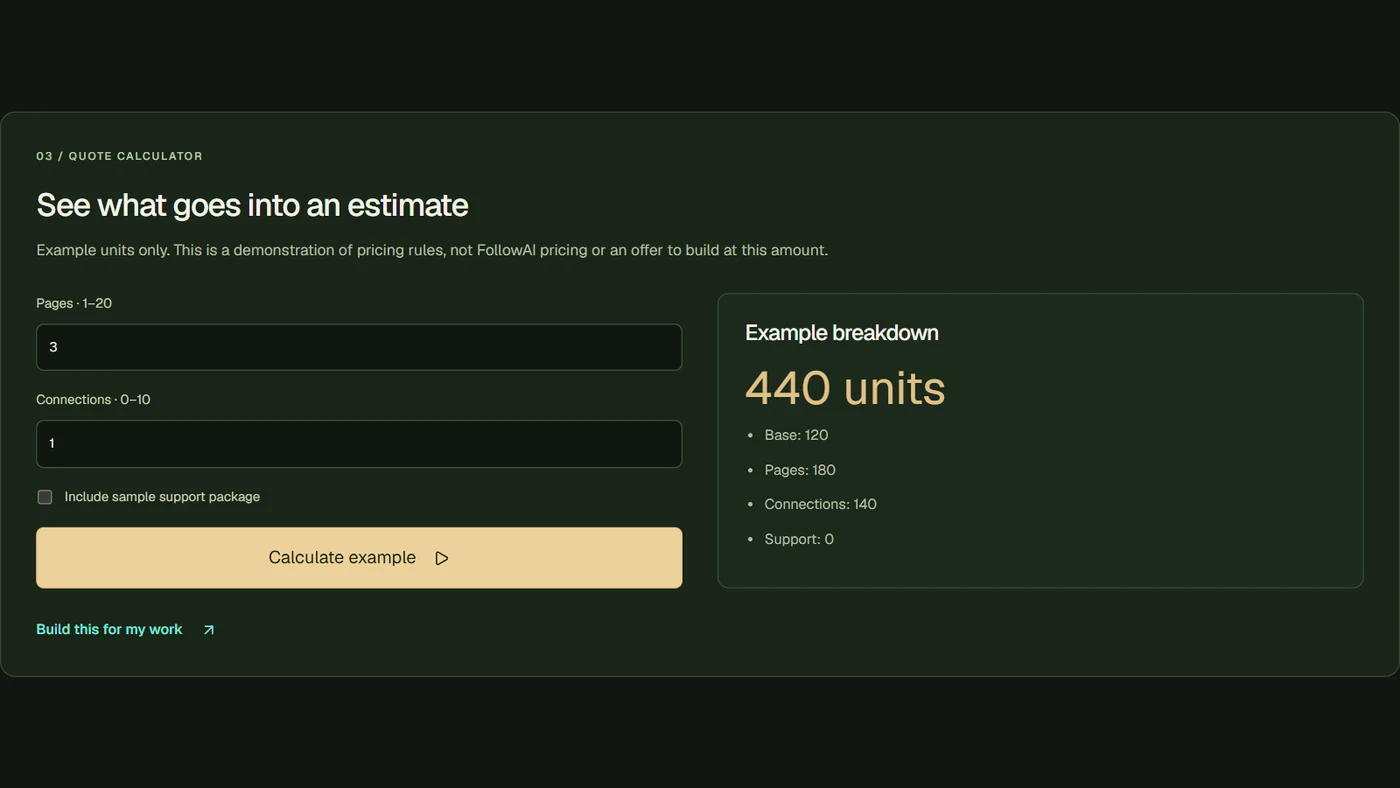Click the Connections: 140 line item
This screenshot has width=1400, height=788.
[820, 504]
